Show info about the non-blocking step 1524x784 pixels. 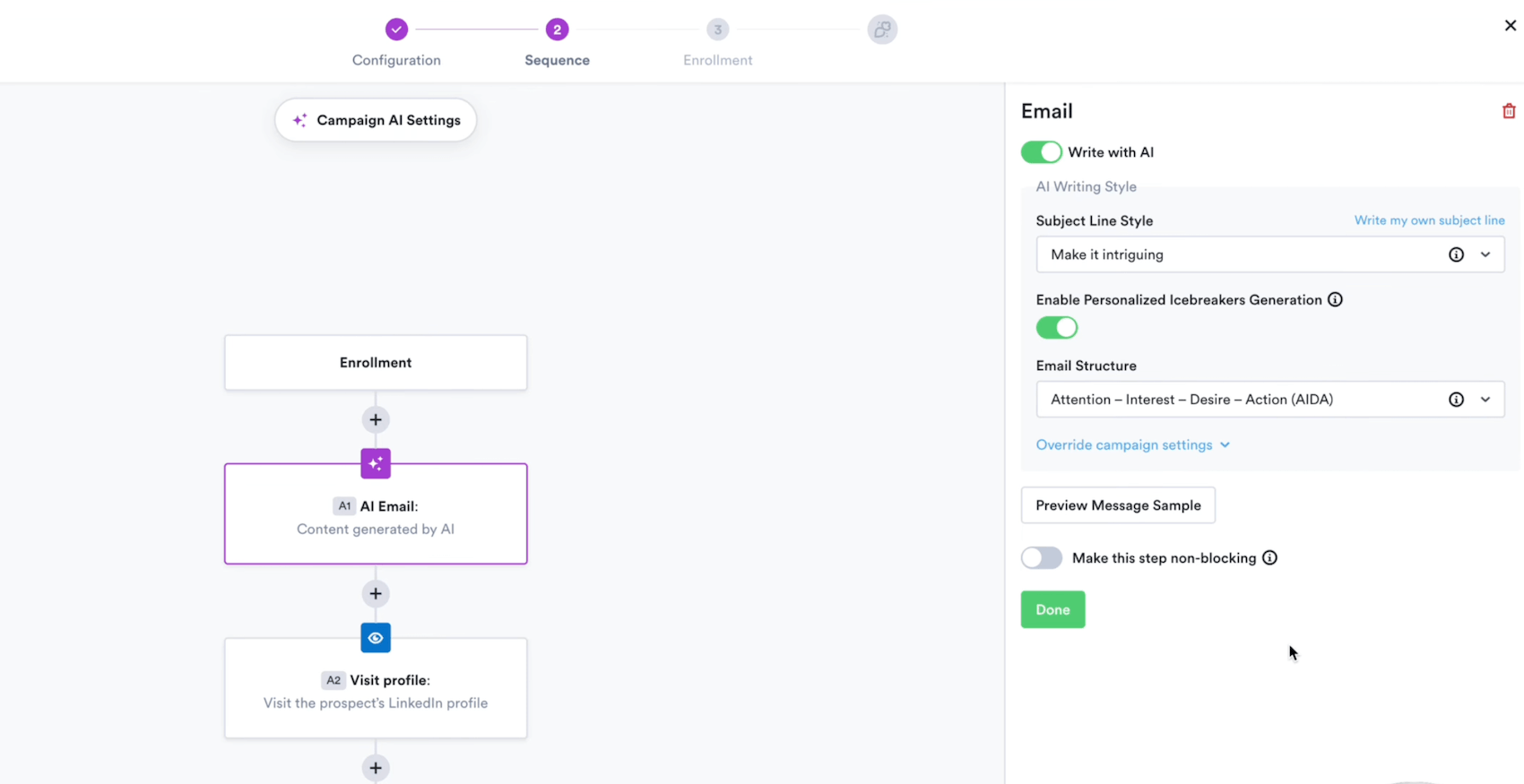pyautogui.click(x=1269, y=557)
